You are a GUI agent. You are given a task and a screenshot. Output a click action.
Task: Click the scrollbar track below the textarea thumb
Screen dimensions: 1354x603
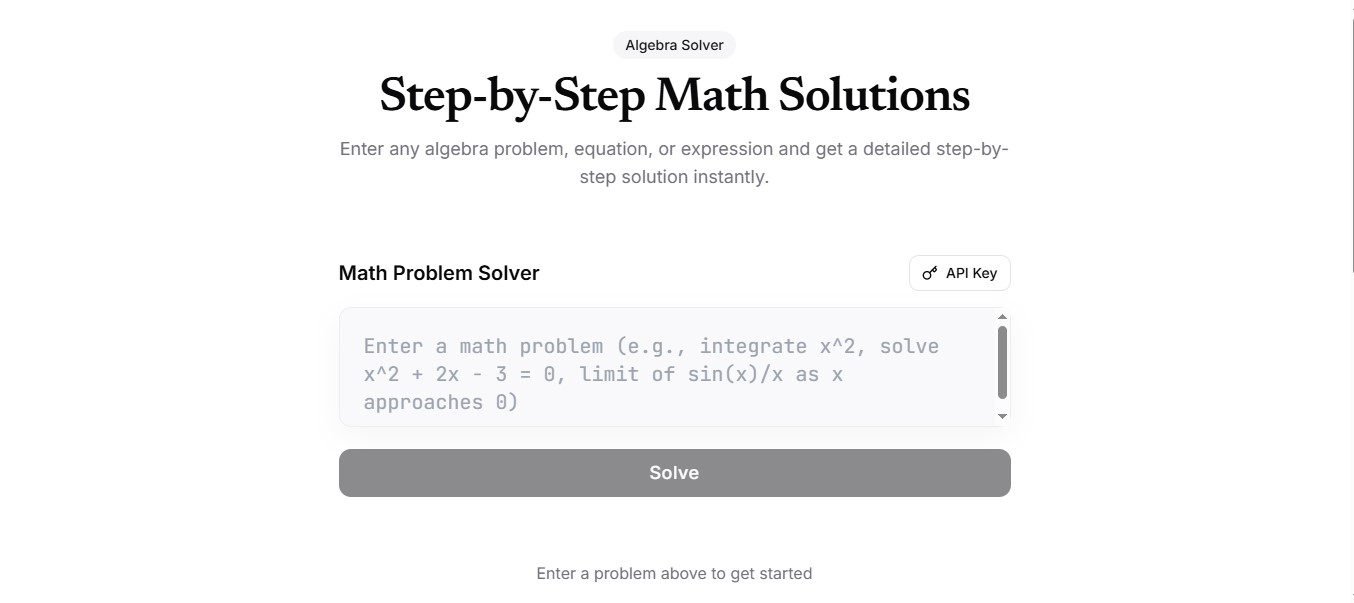coord(1002,406)
